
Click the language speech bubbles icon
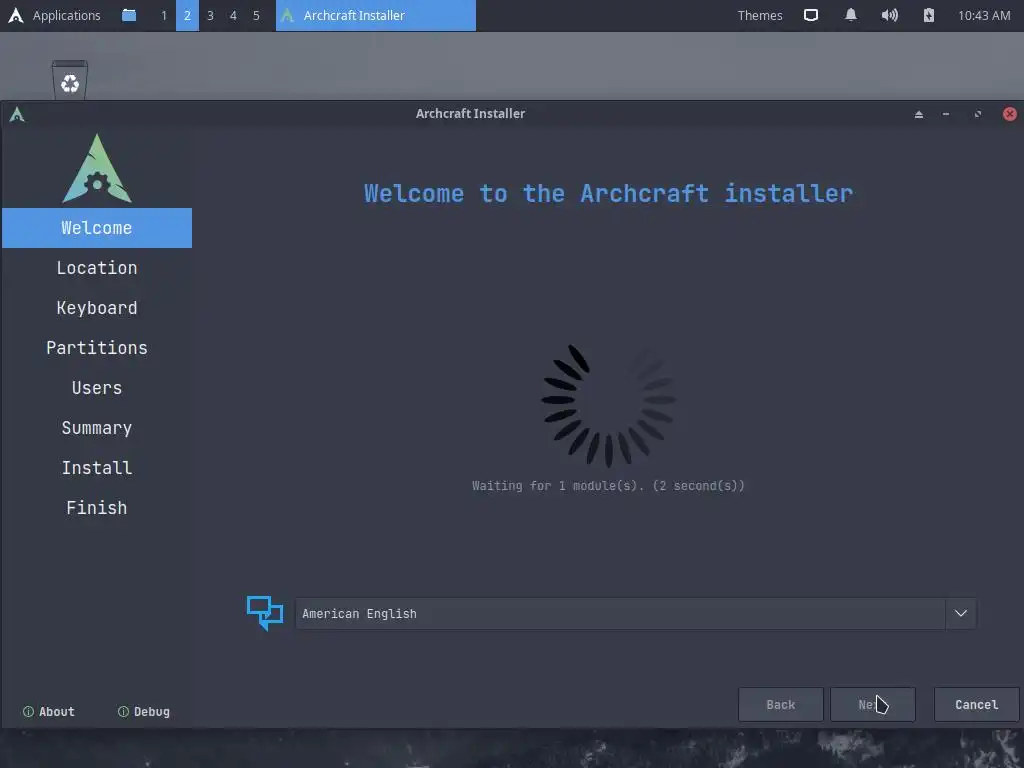click(x=264, y=613)
